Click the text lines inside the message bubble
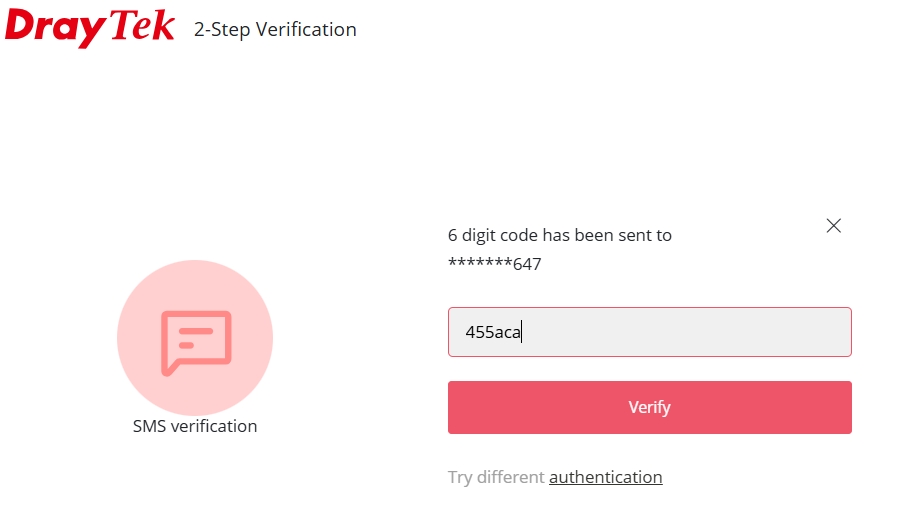This screenshot has width=924, height=510. click(194, 338)
